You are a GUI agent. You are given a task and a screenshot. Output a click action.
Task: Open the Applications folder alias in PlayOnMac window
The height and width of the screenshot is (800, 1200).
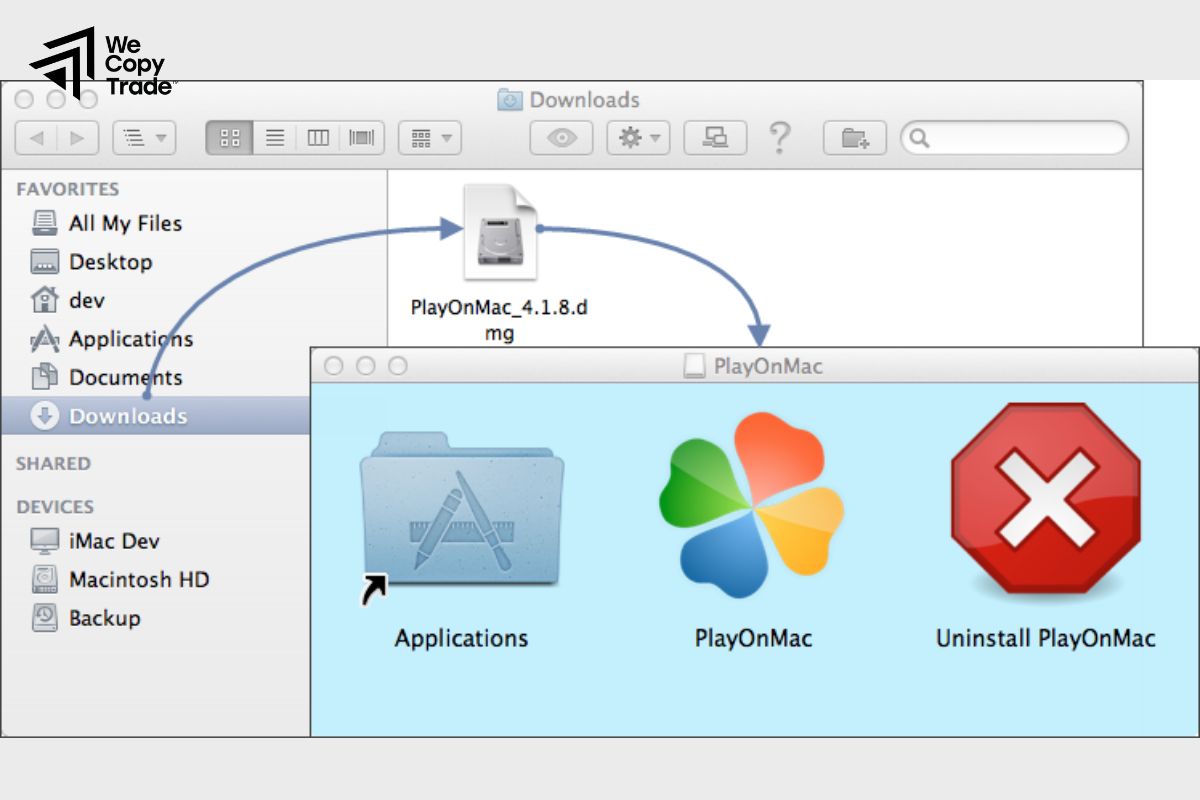[x=462, y=510]
